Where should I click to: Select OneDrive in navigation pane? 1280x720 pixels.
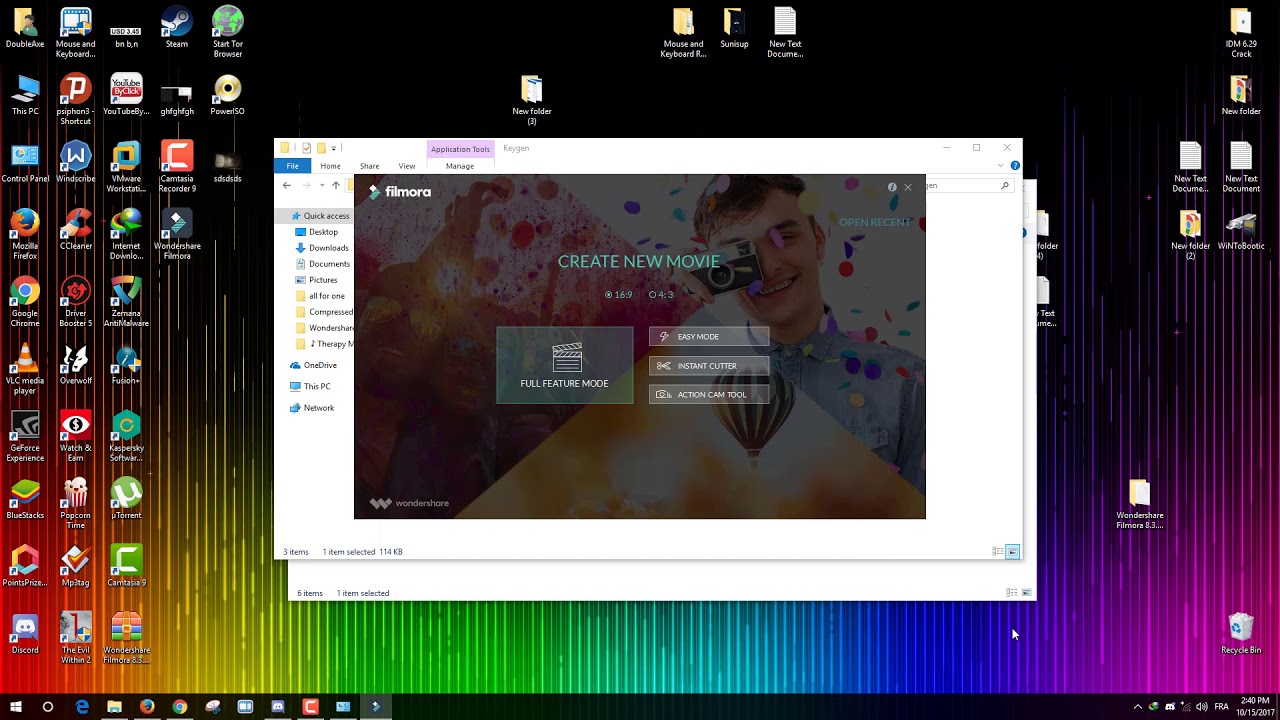[x=313, y=365]
